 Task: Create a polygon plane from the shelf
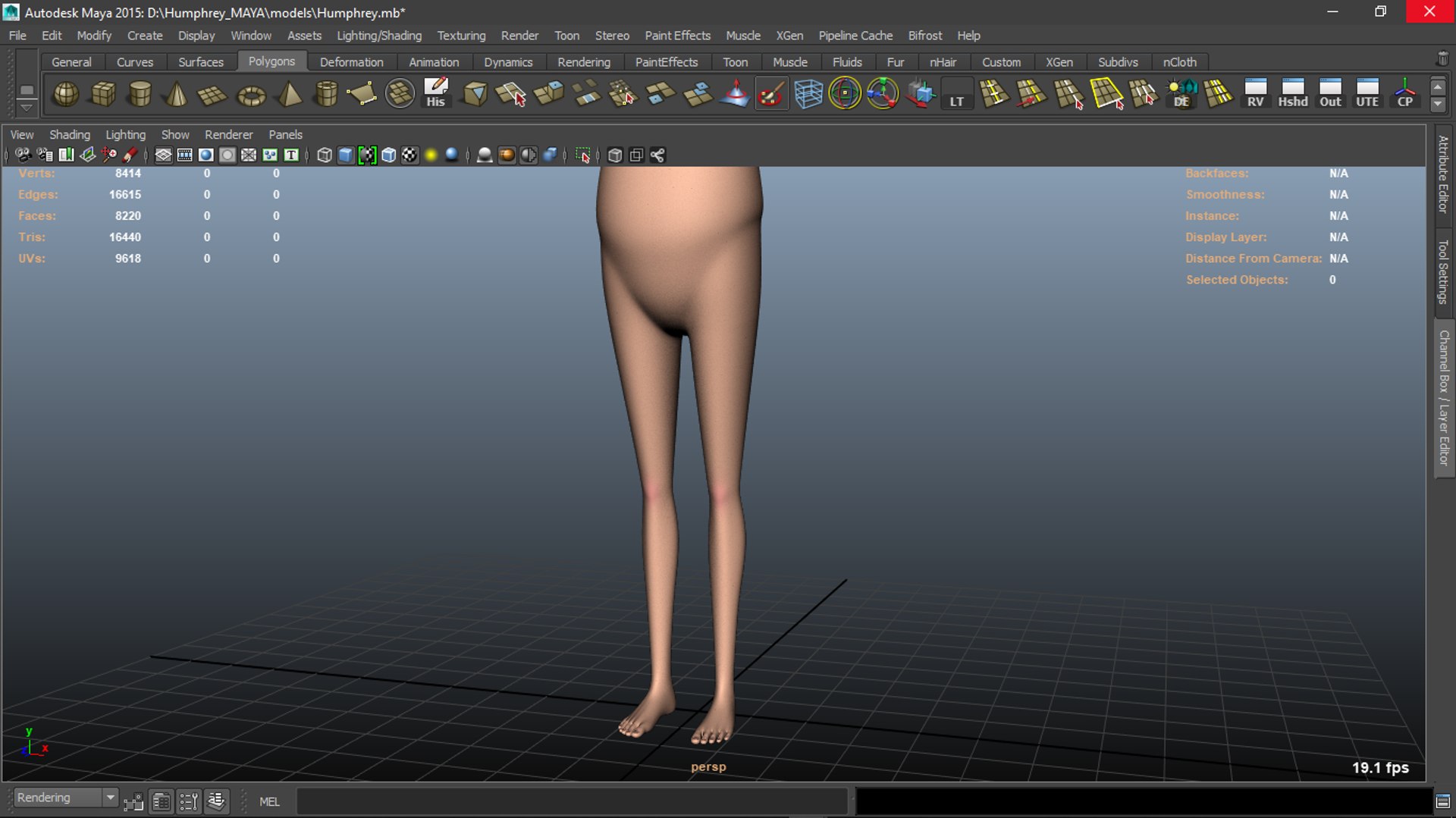[213, 94]
